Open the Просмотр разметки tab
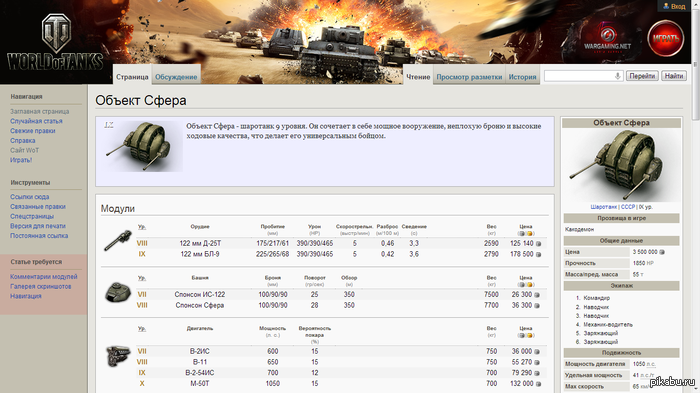The image size is (700, 393). tap(469, 77)
